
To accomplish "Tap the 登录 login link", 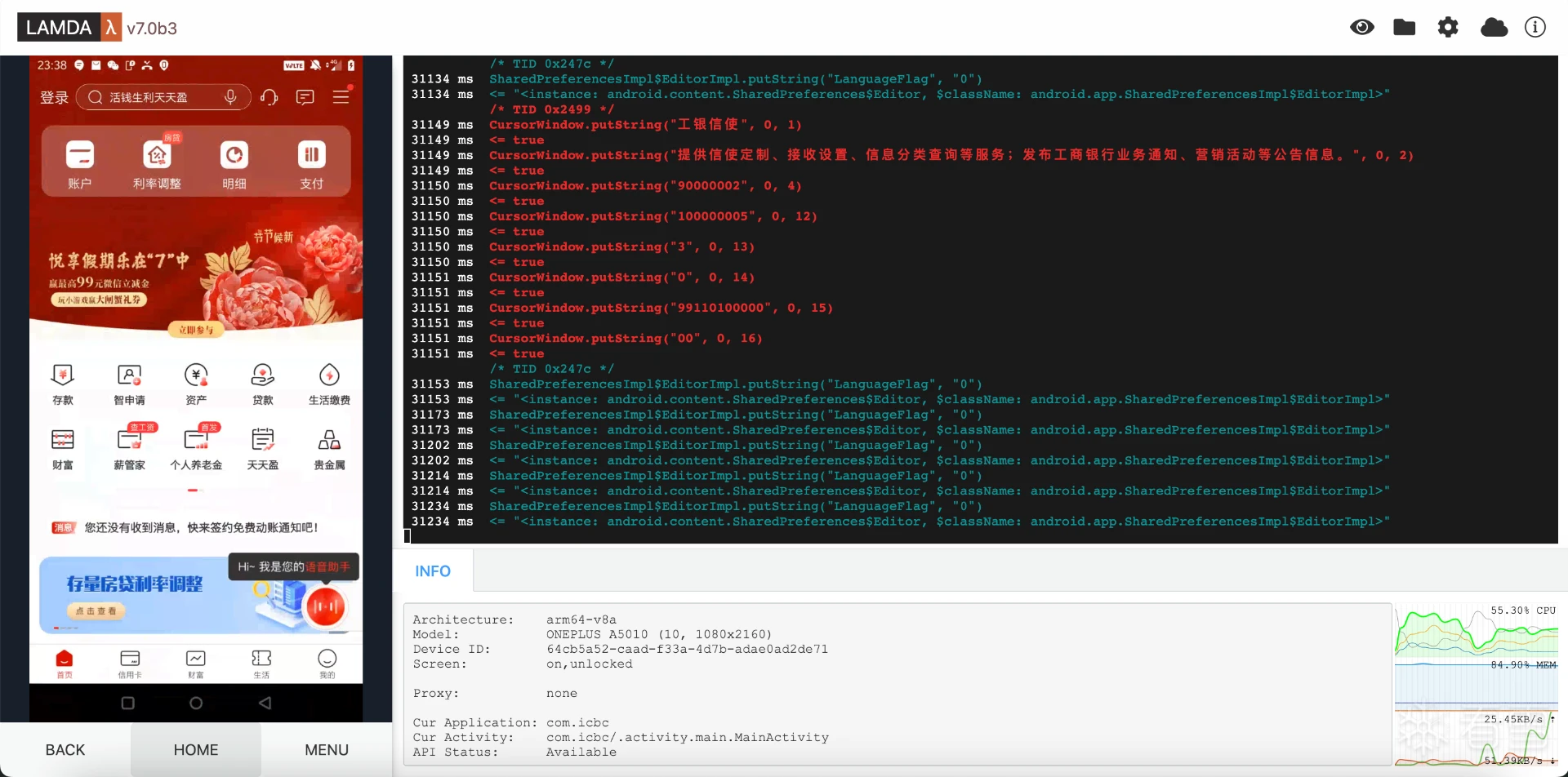I will (x=54, y=97).
